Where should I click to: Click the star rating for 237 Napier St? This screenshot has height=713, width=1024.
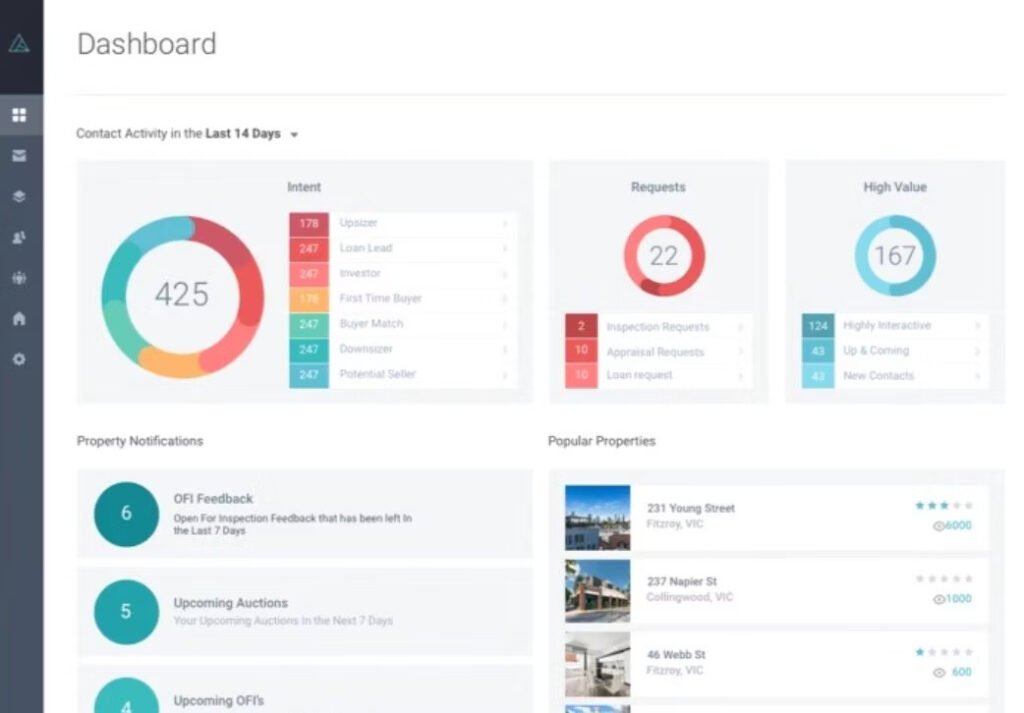[943, 579]
